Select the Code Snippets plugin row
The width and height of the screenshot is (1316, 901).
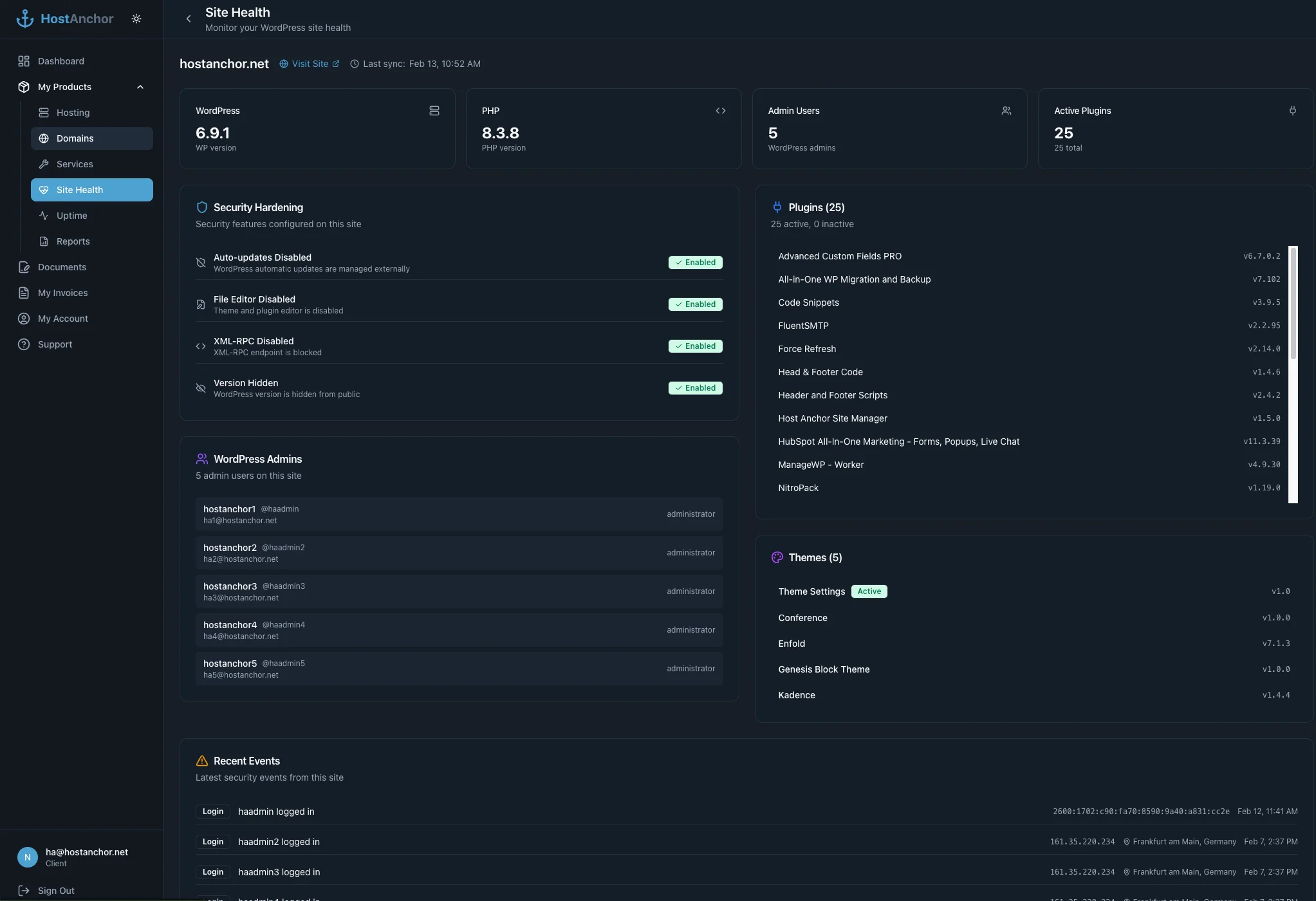1029,302
